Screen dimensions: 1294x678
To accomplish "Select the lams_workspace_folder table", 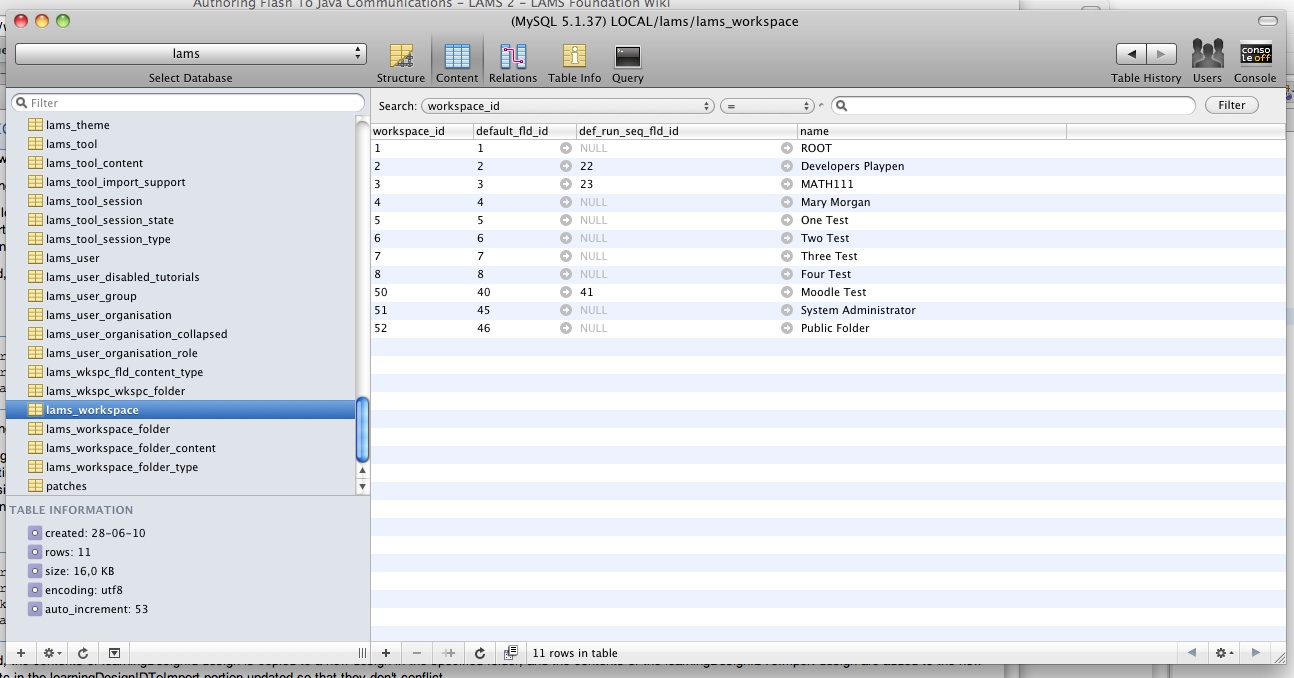I will (107, 429).
